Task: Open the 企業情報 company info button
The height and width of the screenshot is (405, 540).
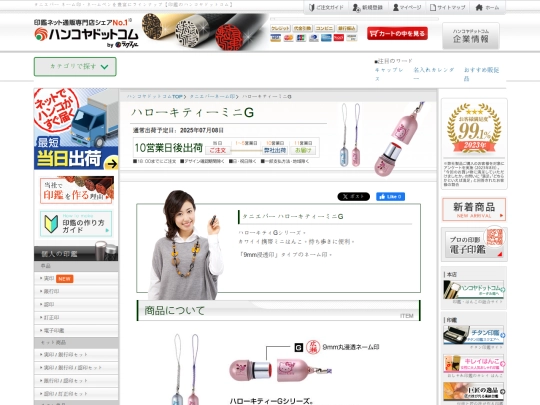Action: [x=471, y=36]
